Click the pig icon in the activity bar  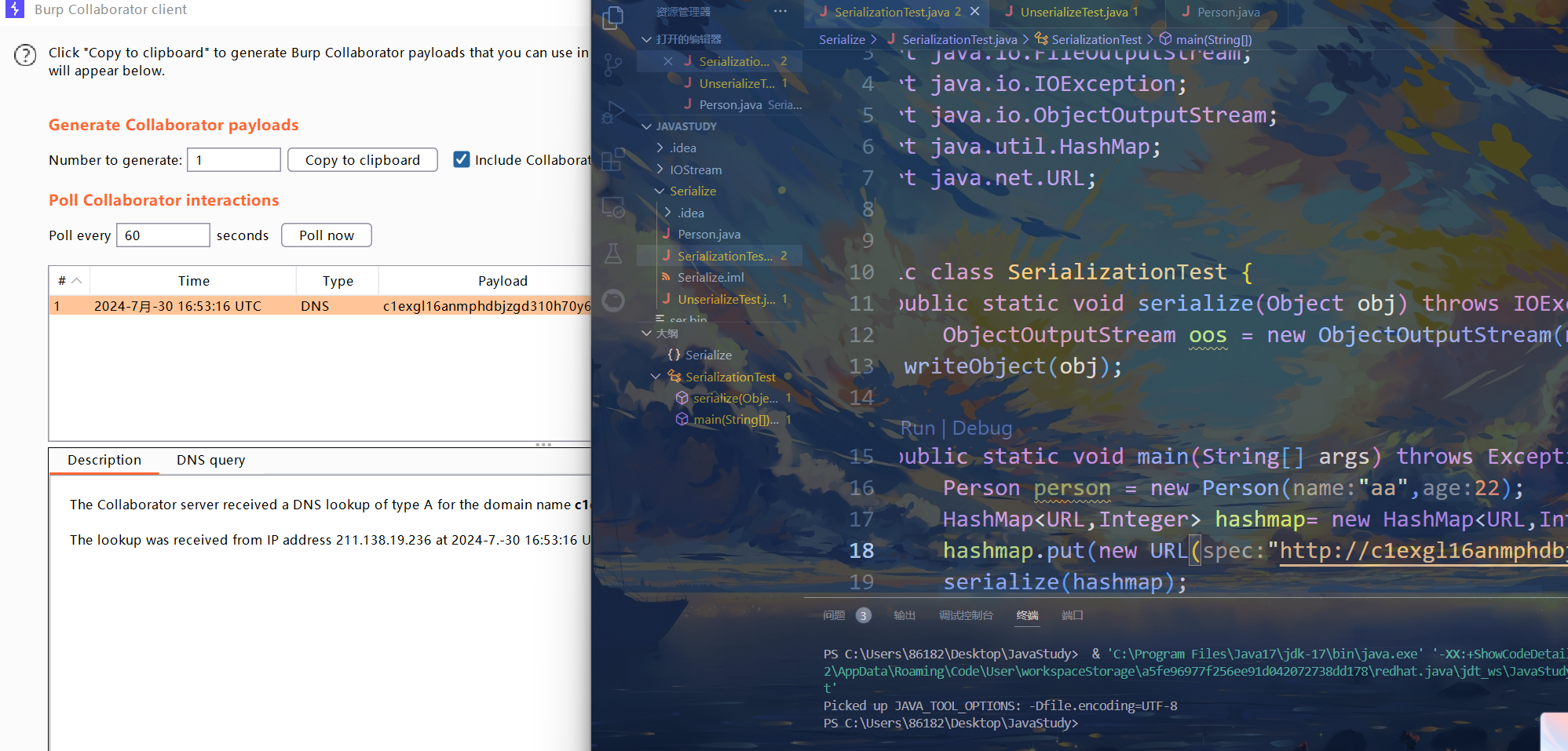613,301
